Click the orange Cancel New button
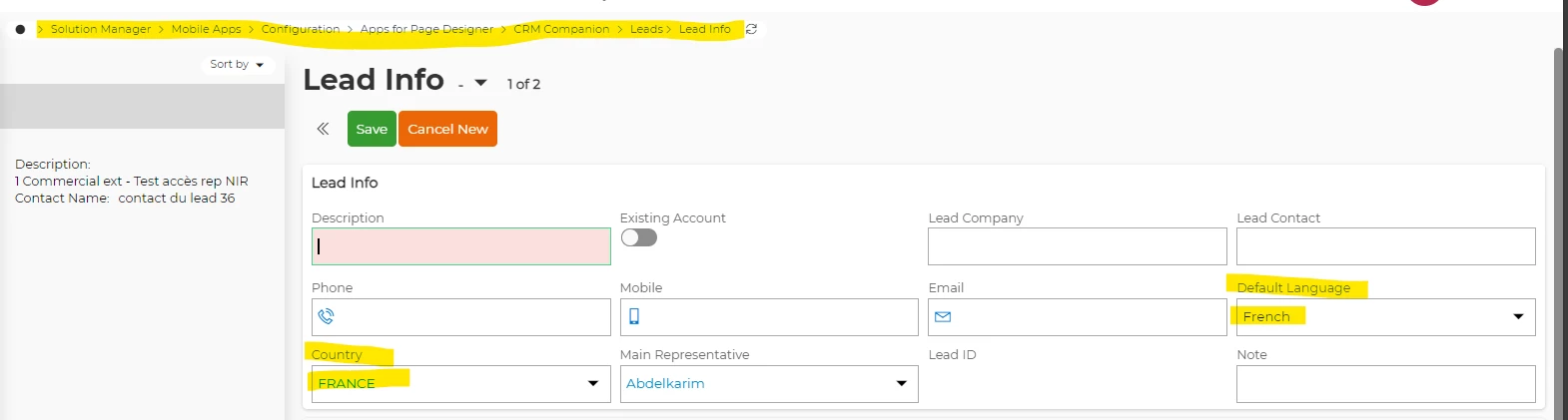The width and height of the screenshot is (1568, 420). click(x=447, y=129)
